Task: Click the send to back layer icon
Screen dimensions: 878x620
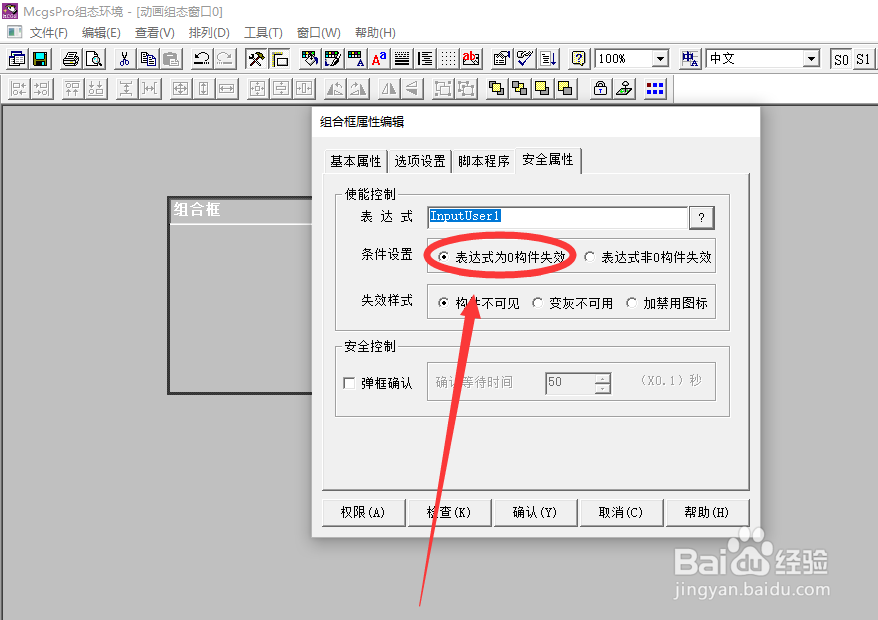Action: point(519,88)
